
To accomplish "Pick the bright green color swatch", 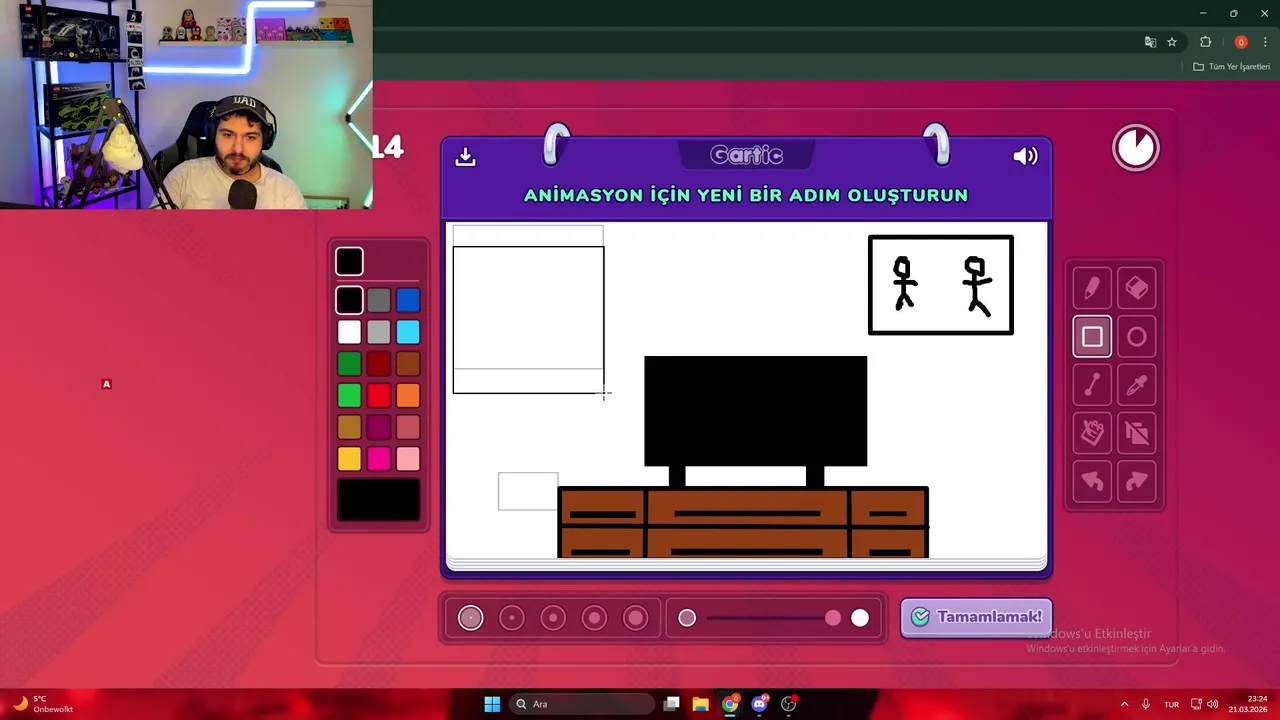I will coord(349,396).
